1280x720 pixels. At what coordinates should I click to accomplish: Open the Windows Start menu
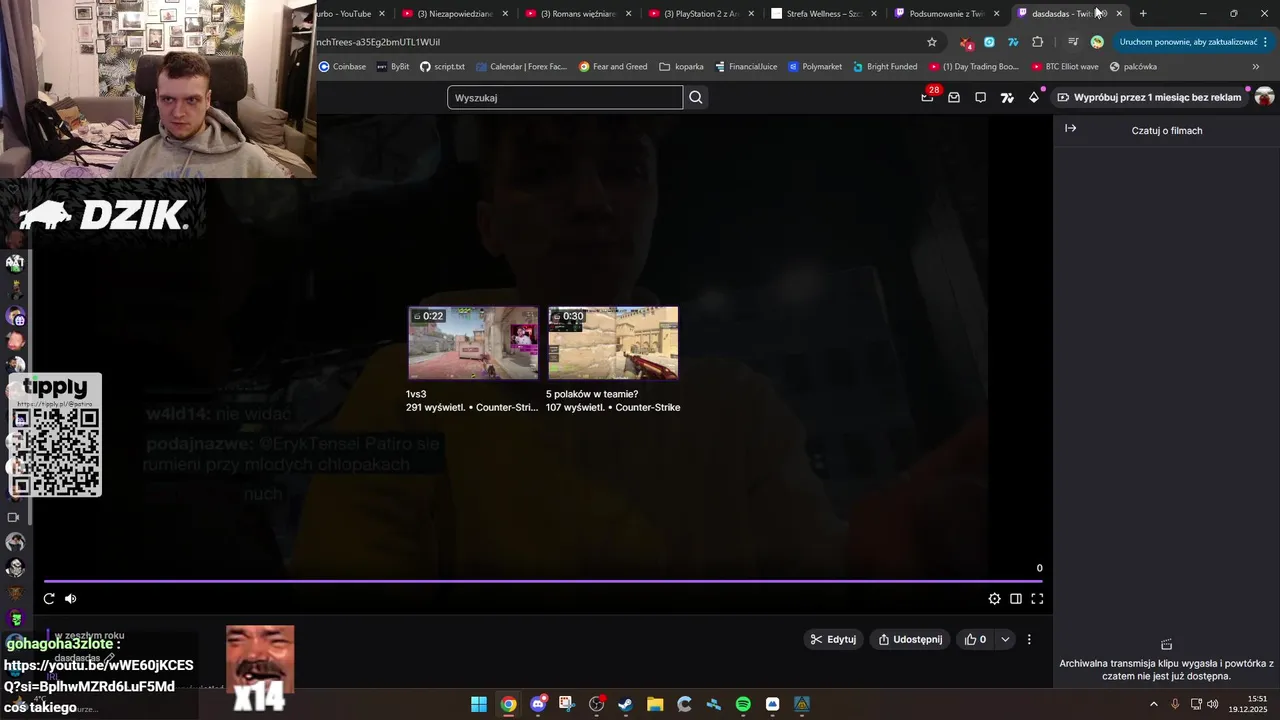coord(479,704)
